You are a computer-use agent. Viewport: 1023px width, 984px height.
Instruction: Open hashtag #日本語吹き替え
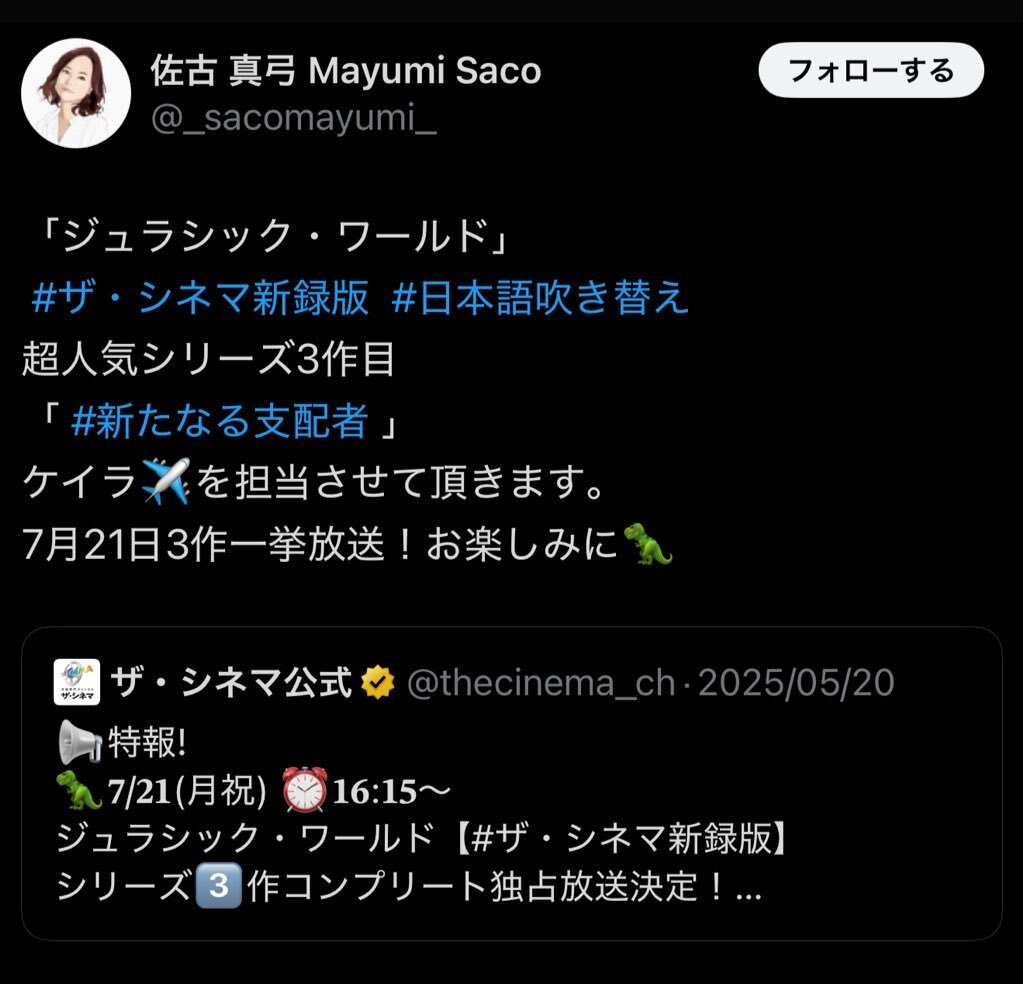pos(540,298)
